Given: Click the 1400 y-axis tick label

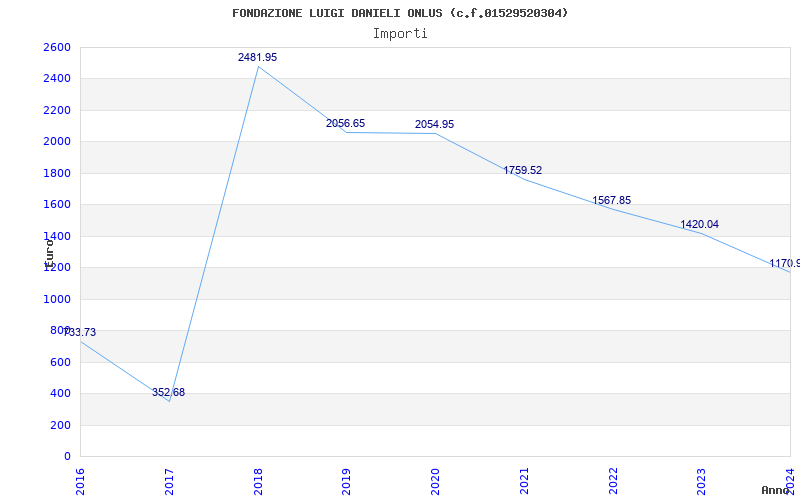Looking at the screenshot, I should (58, 236).
